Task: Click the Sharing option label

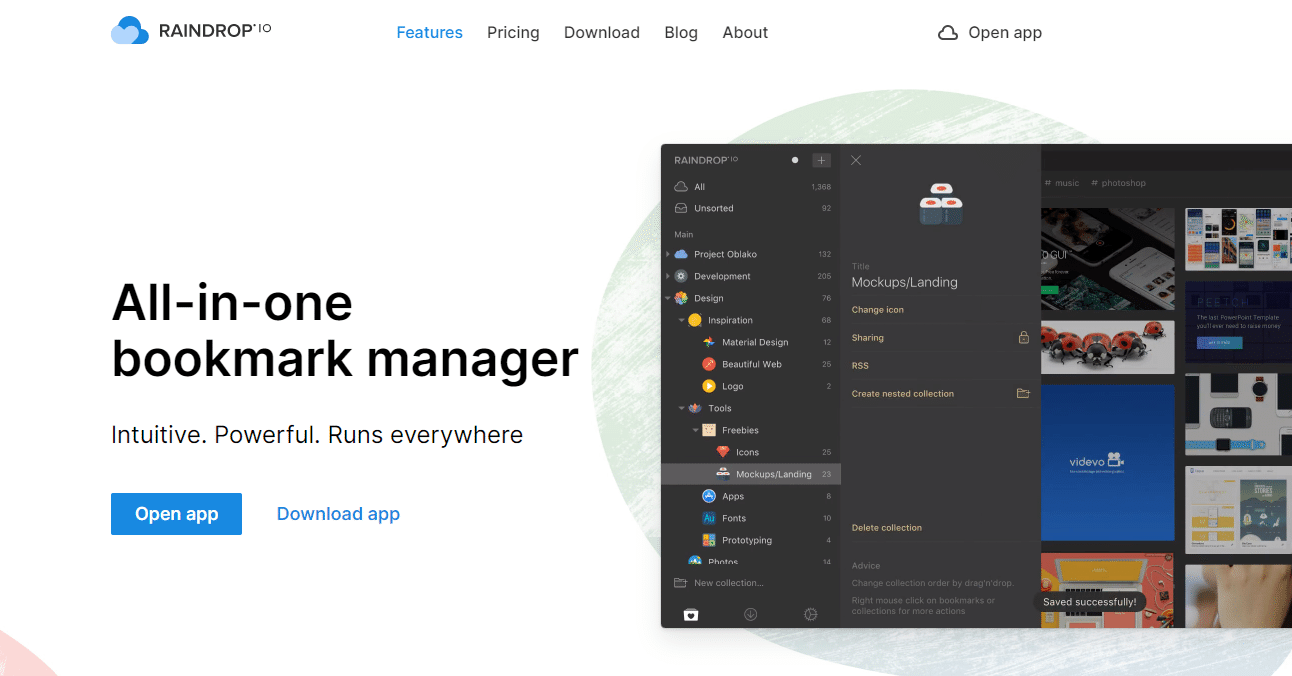Action: (867, 338)
